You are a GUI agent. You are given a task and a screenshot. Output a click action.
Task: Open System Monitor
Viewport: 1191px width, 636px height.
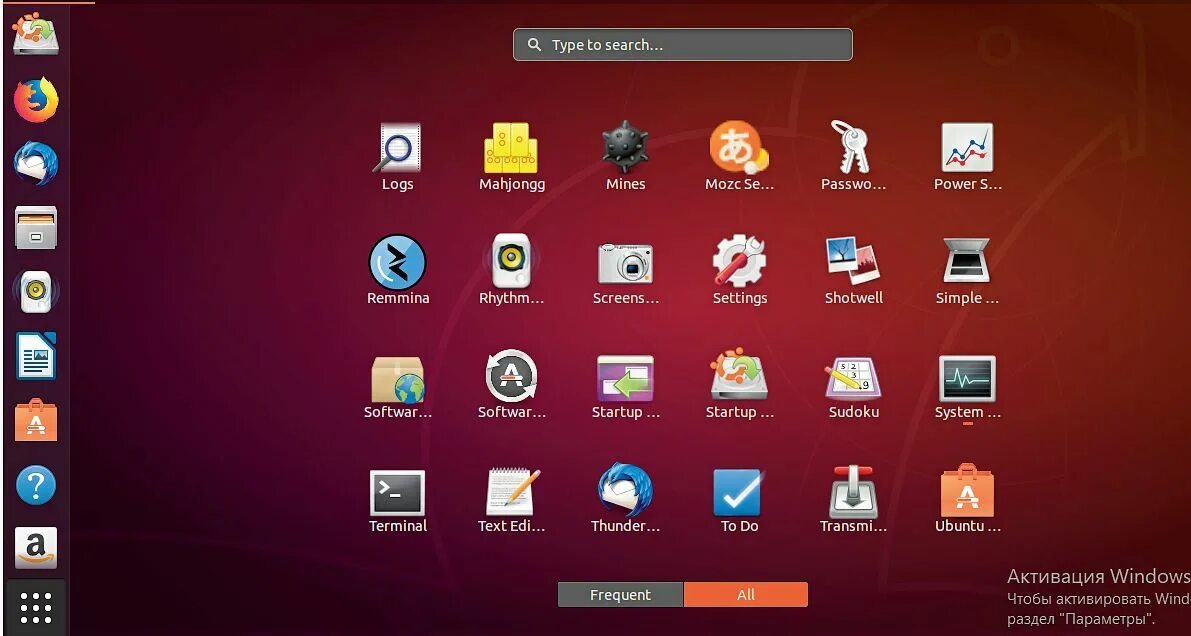[967, 387]
